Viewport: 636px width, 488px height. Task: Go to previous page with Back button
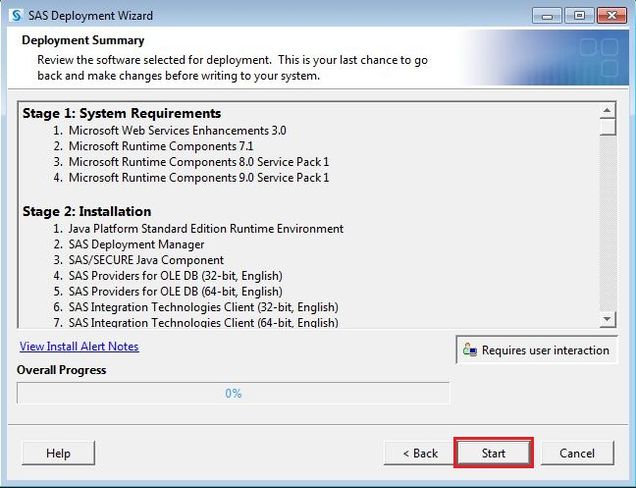[420, 453]
